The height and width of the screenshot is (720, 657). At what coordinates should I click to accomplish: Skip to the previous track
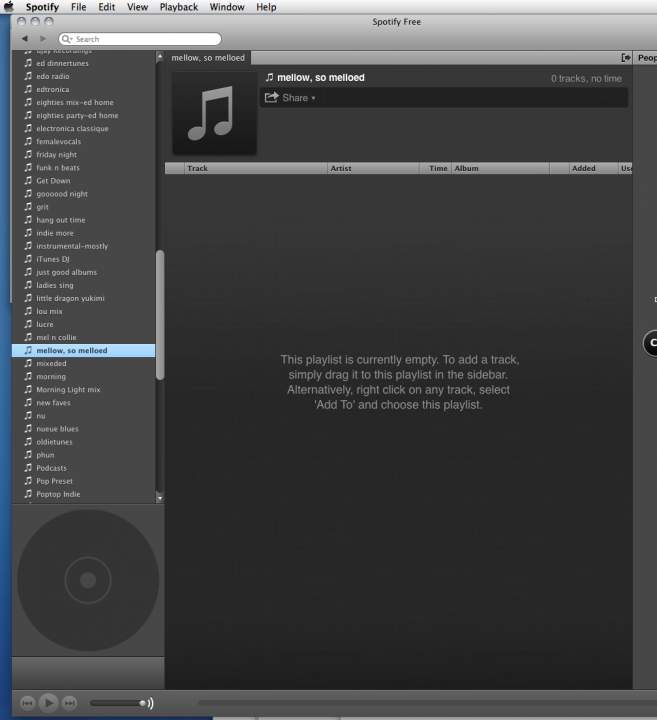click(x=27, y=703)
